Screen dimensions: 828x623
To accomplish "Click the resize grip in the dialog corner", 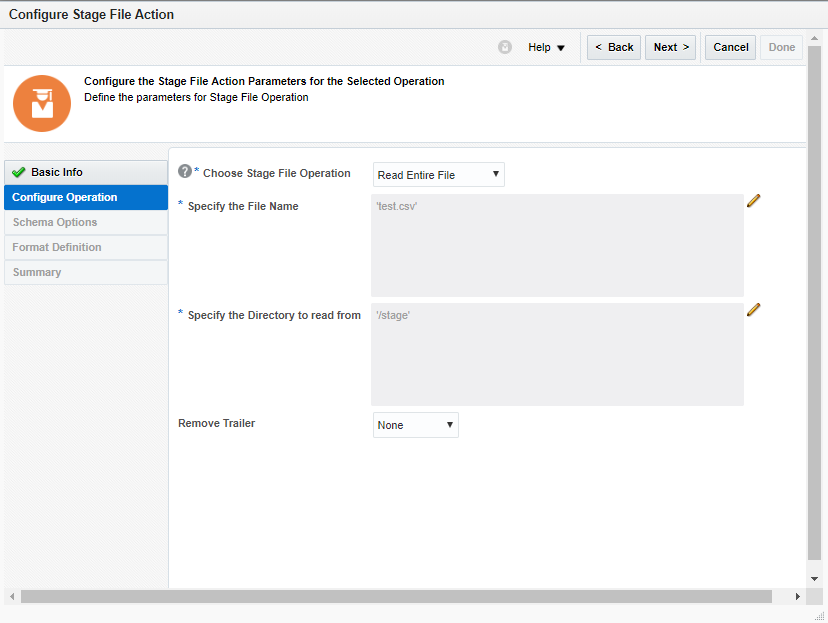I will (819, 615).
